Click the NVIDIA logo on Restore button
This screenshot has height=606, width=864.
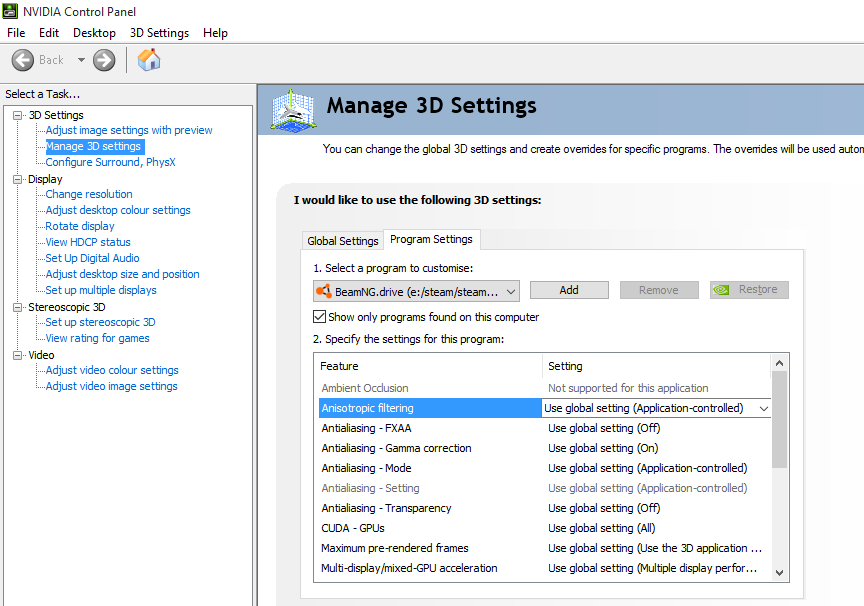point(721,290)
